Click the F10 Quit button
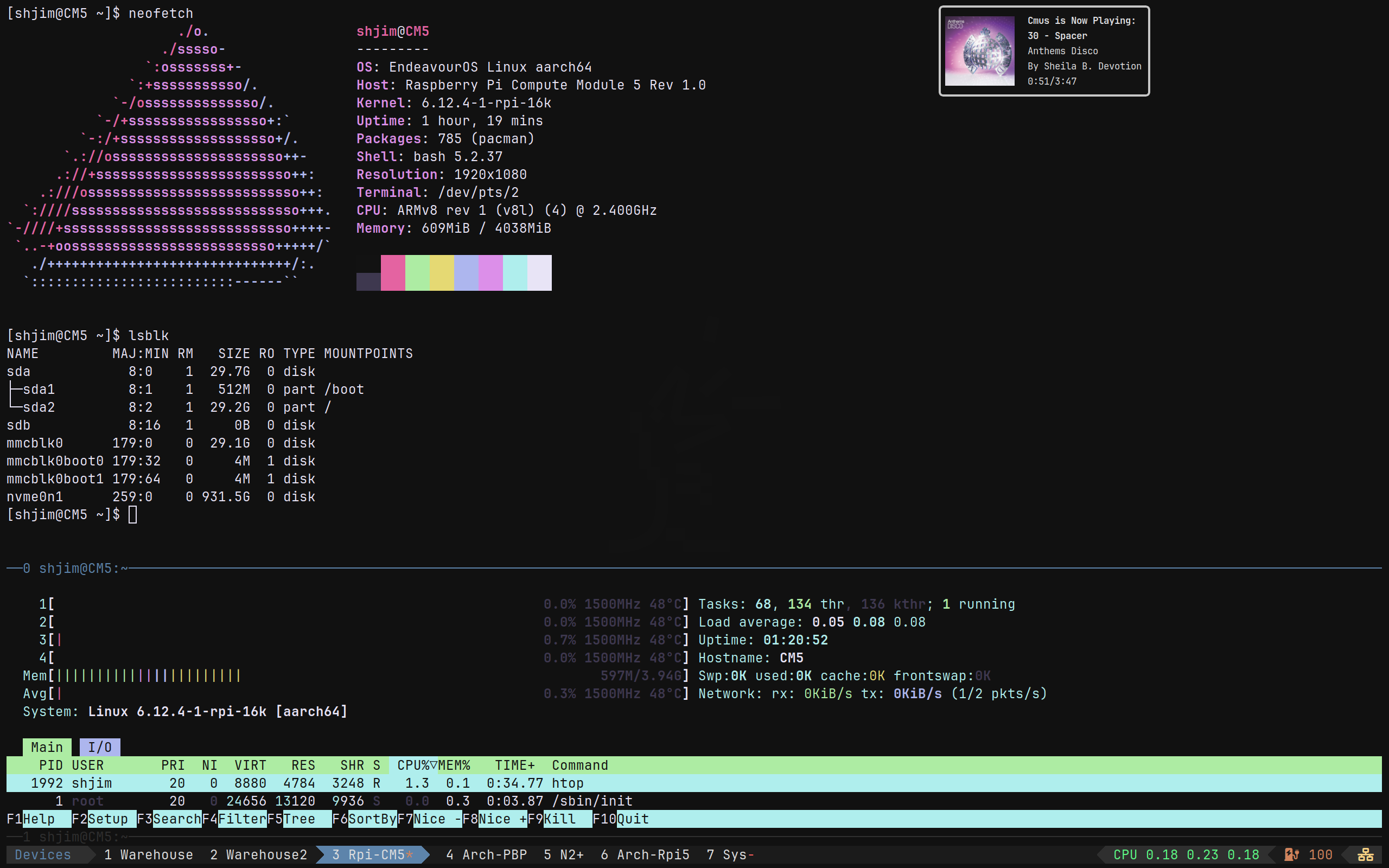This screenshot has width=1389, height=868. pos(621,819)
